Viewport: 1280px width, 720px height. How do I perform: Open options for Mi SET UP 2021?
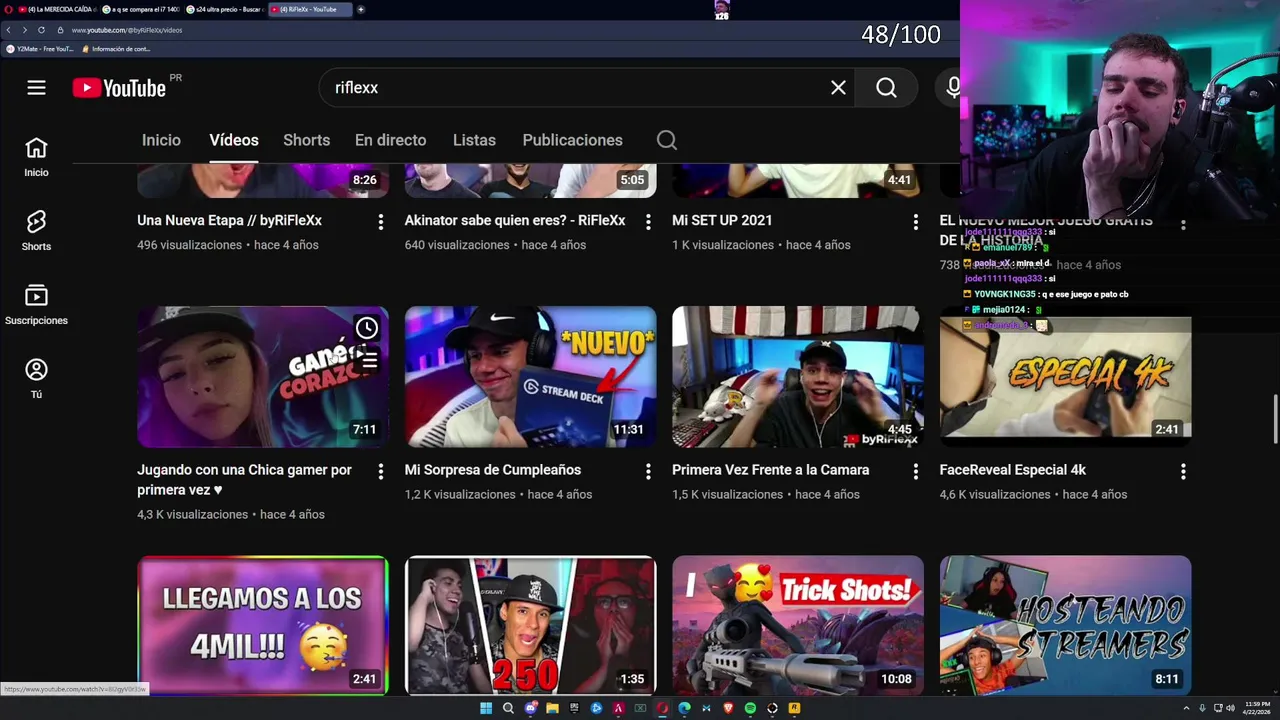point(915,222)
